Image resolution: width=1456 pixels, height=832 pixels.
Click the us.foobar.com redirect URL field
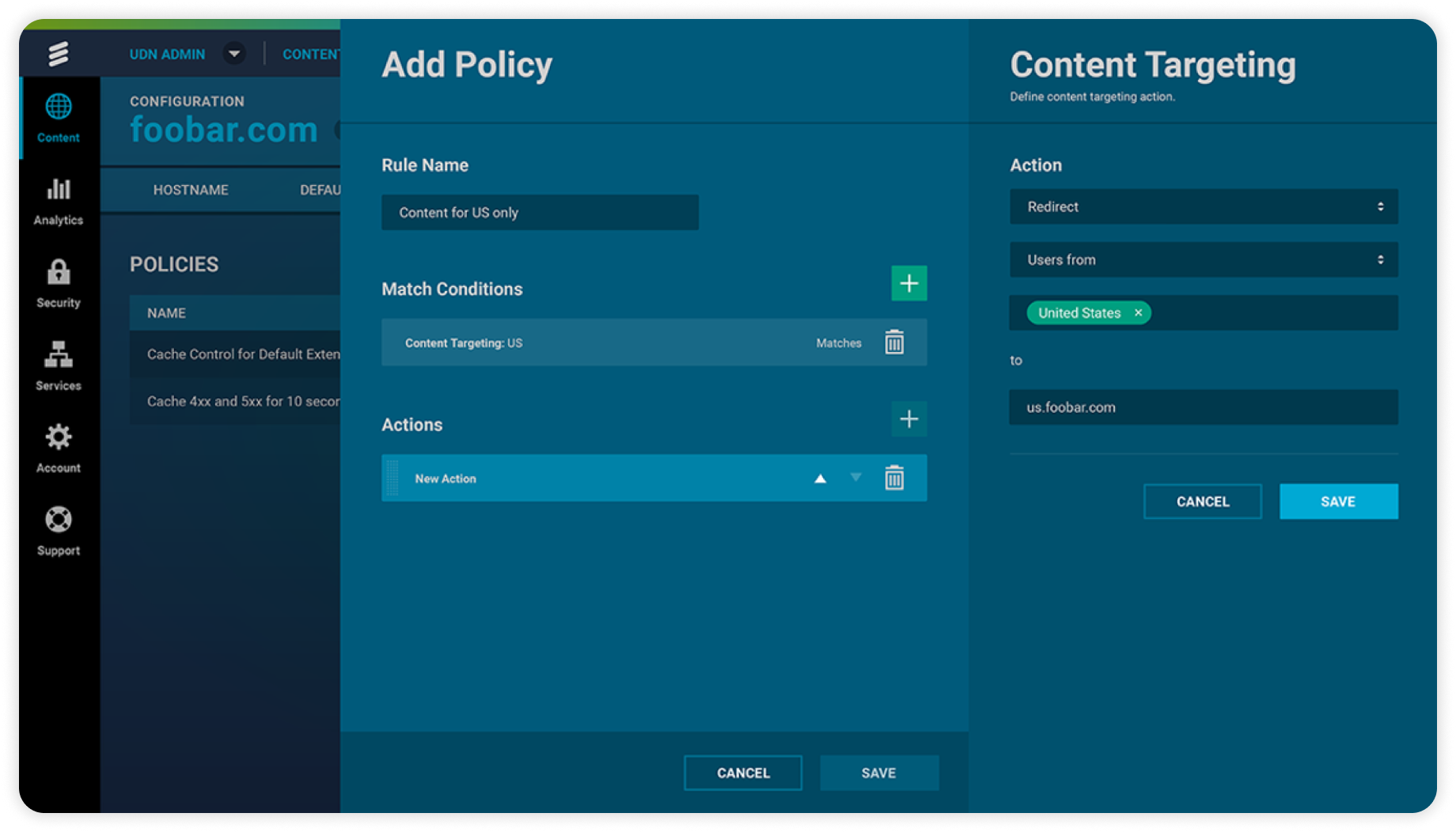1204,407
